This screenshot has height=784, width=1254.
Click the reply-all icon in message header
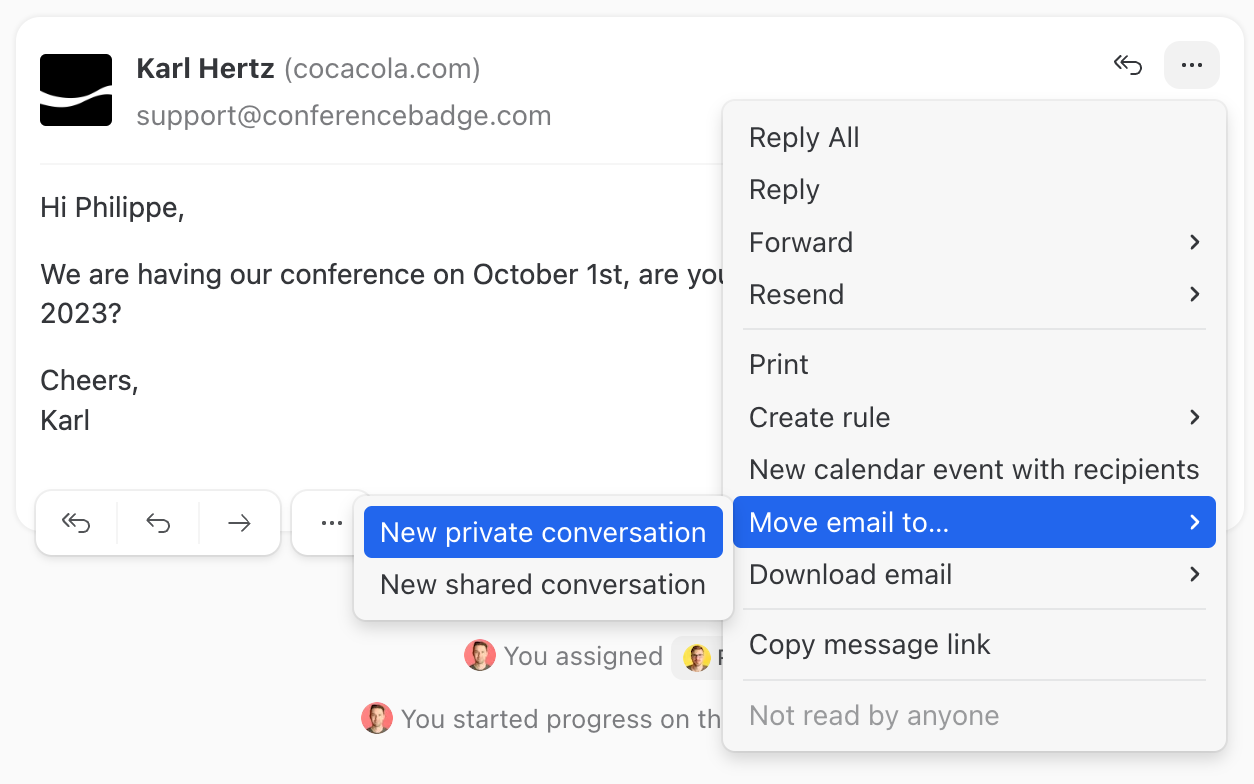pos(1128,66)
